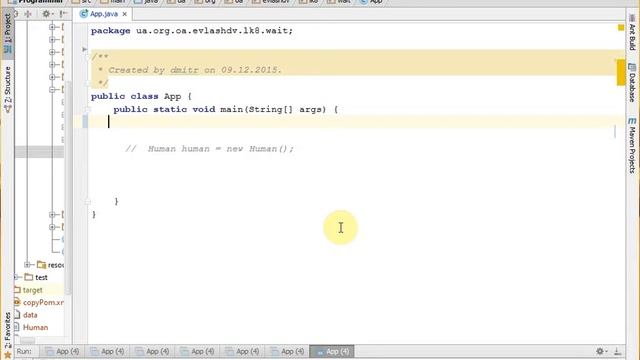Click the Structure icon on left strip
The image size is (640, 360).
coord(7,109)
